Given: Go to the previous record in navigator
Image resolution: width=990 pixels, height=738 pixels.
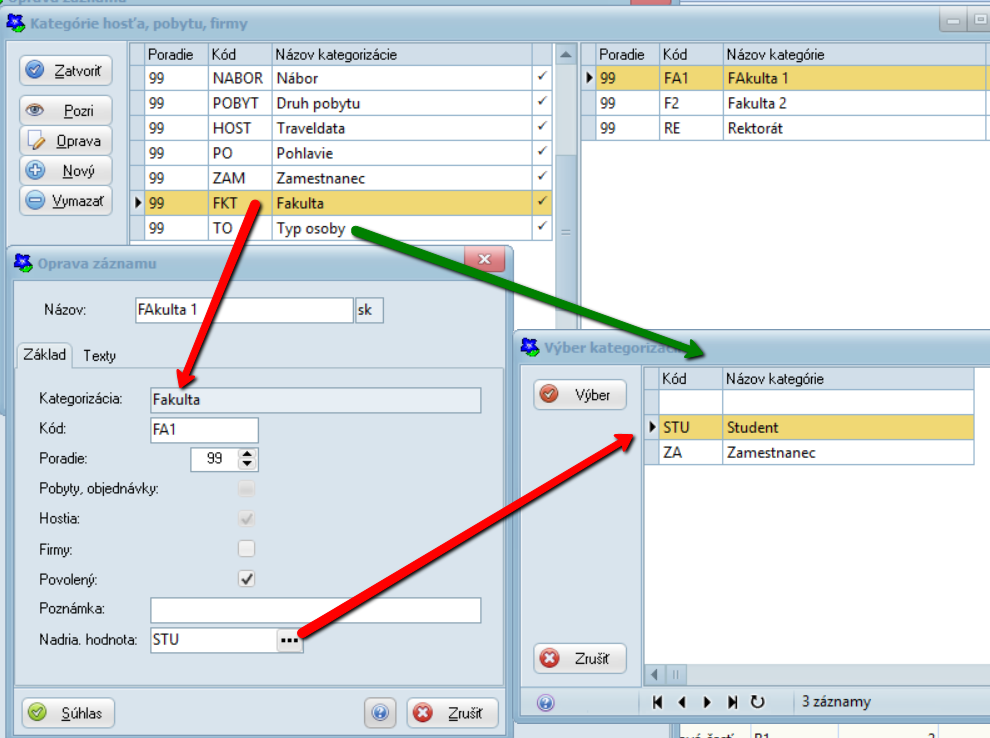Looking at the screenshot, I should point(682,702).
